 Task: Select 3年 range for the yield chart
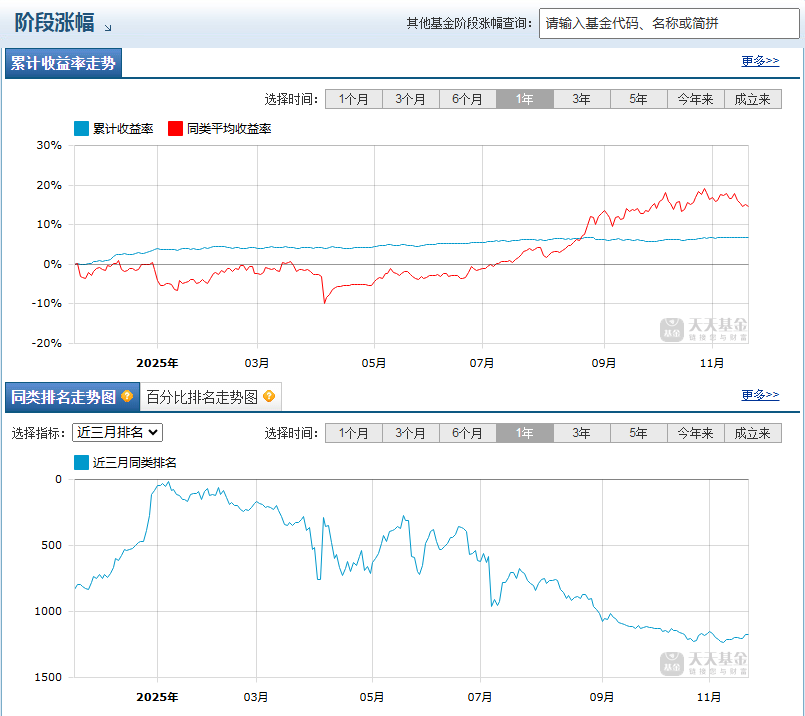click(x=582, y=99)
